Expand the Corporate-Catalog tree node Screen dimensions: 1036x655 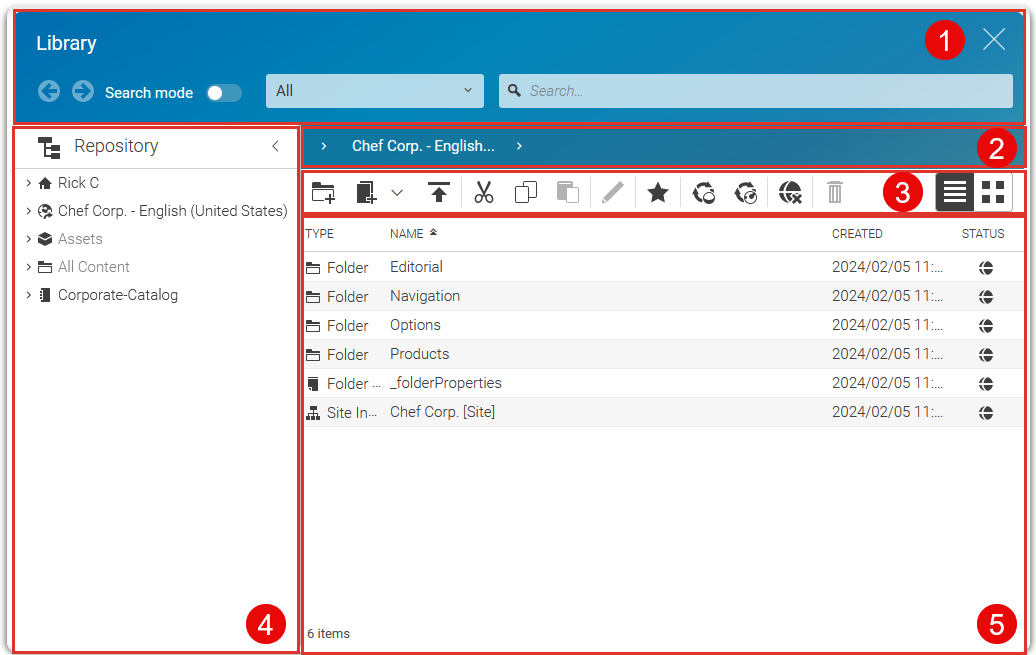(x=29, y=295)
